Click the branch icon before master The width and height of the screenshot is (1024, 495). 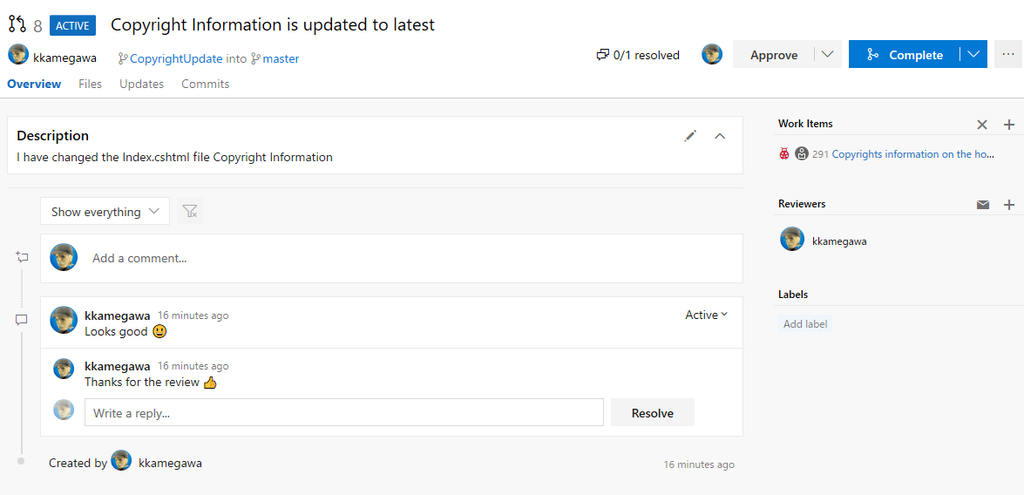pyautogui.click(x=255, y=59)
